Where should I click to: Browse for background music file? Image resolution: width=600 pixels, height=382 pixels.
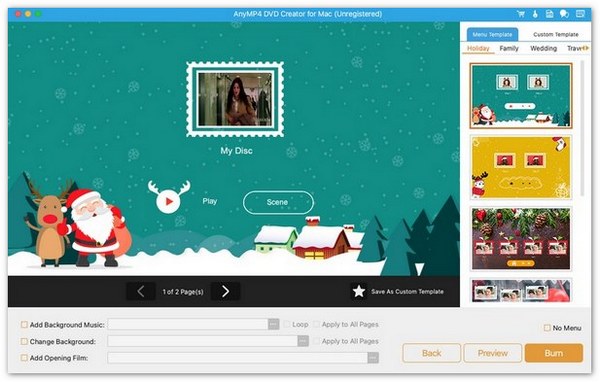[x=273, y=325]
